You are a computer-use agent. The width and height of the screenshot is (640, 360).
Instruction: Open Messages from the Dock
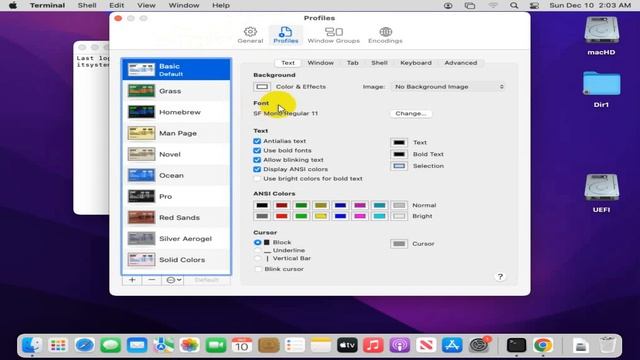click(111, 345)
